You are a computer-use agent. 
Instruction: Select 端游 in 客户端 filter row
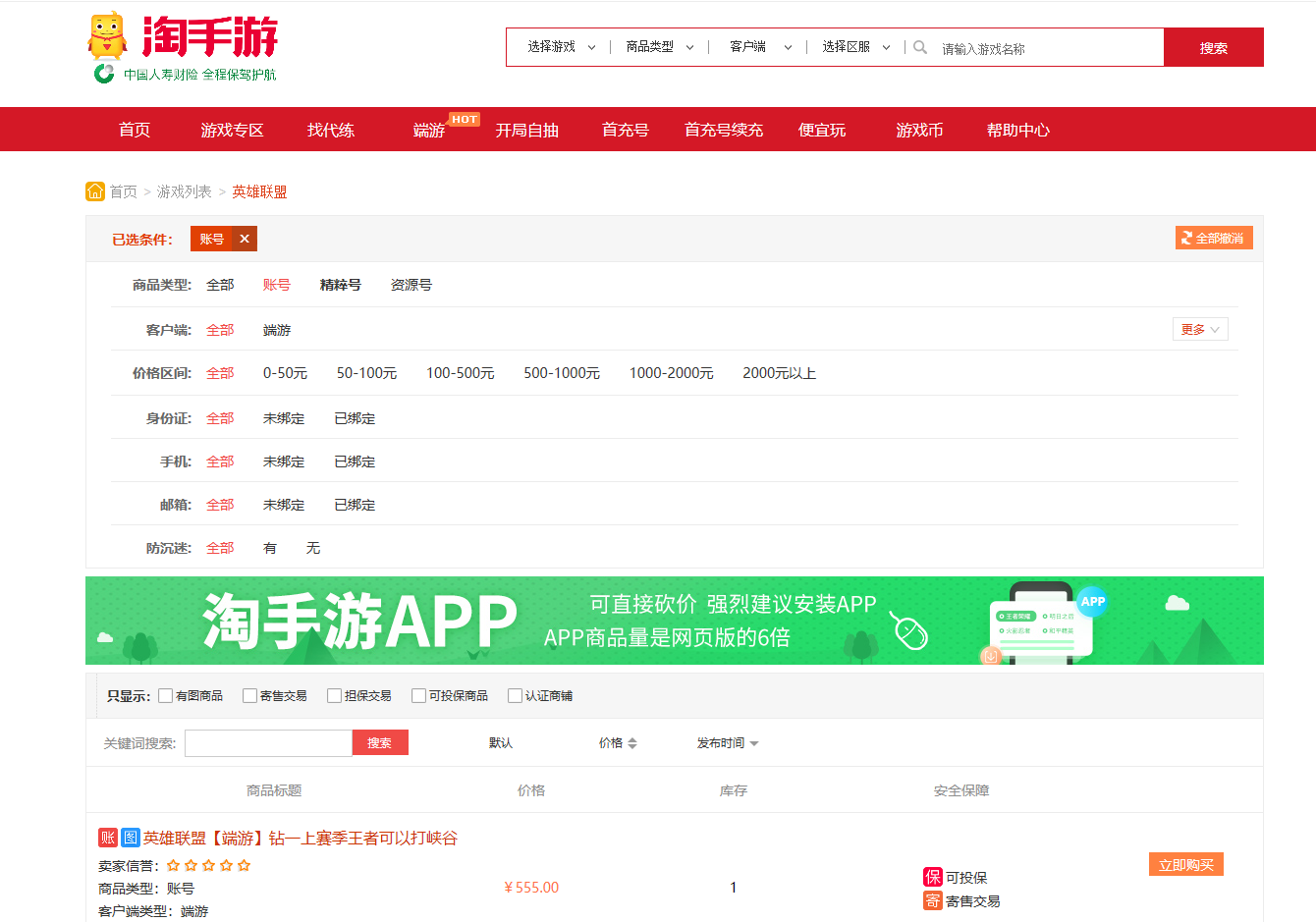pos(277,330)
